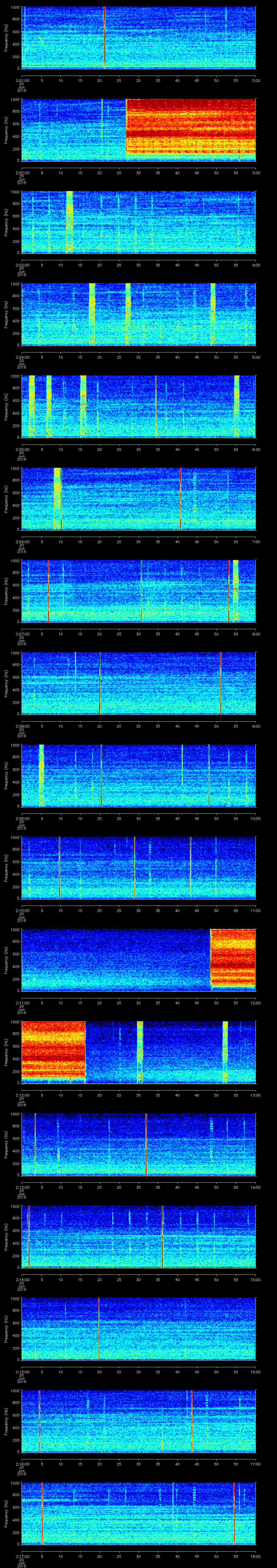The image size is (277, 1568).
Task: Click the 2:12:00 start time label
Action: tap(22, 1095)
